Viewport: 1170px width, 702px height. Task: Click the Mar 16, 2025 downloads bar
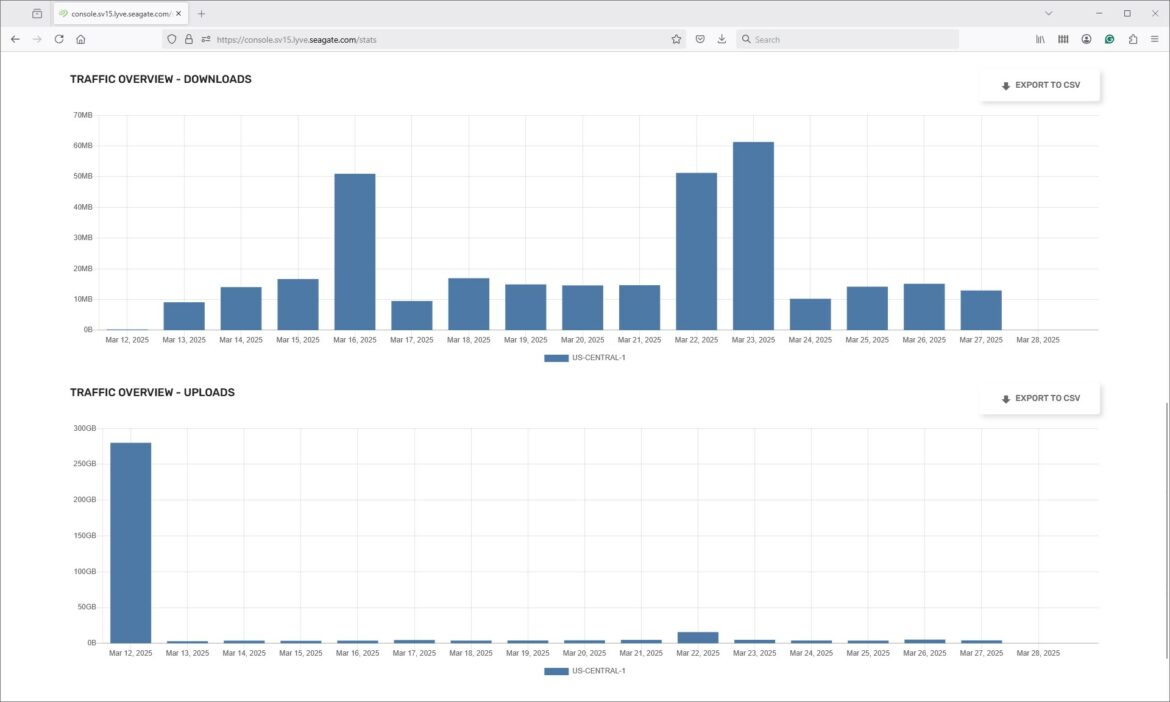354,251
